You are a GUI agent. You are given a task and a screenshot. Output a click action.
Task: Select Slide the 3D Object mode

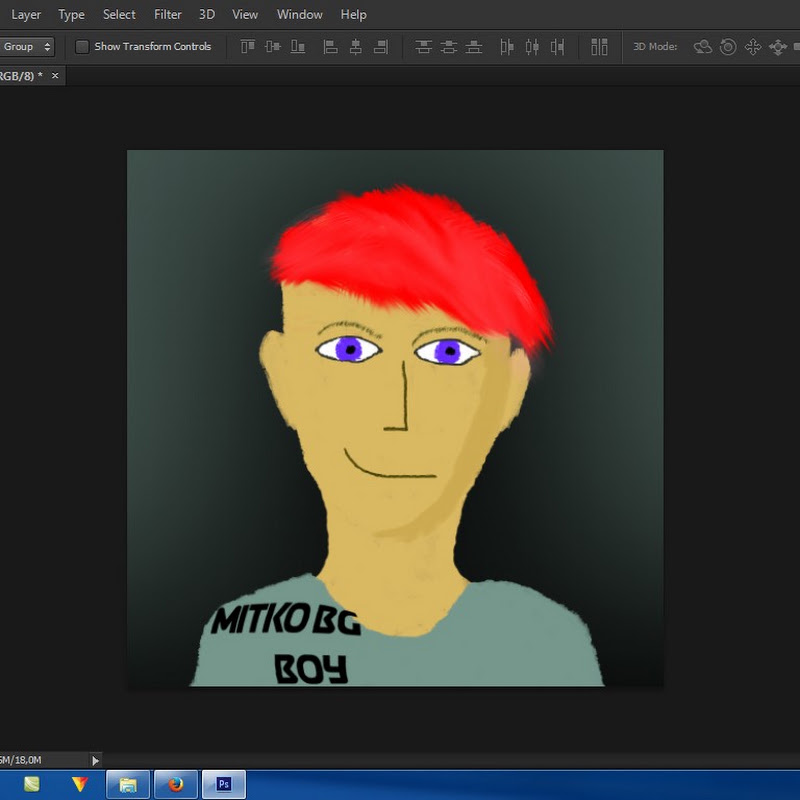click(x=778, y=47)
